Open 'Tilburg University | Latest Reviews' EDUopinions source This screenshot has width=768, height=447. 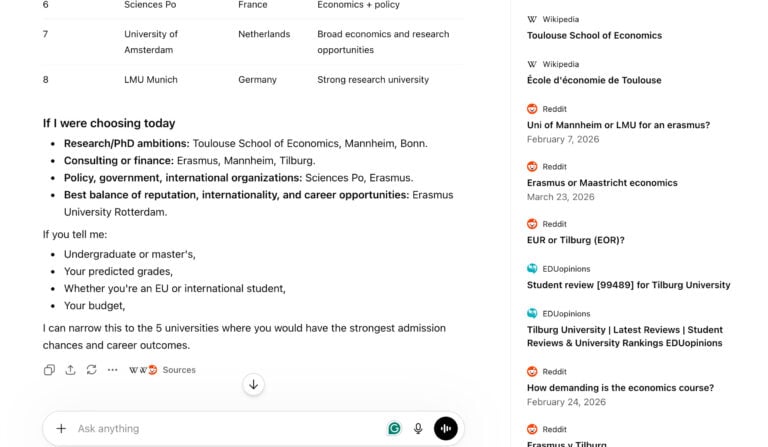click(x=624, y=336)
